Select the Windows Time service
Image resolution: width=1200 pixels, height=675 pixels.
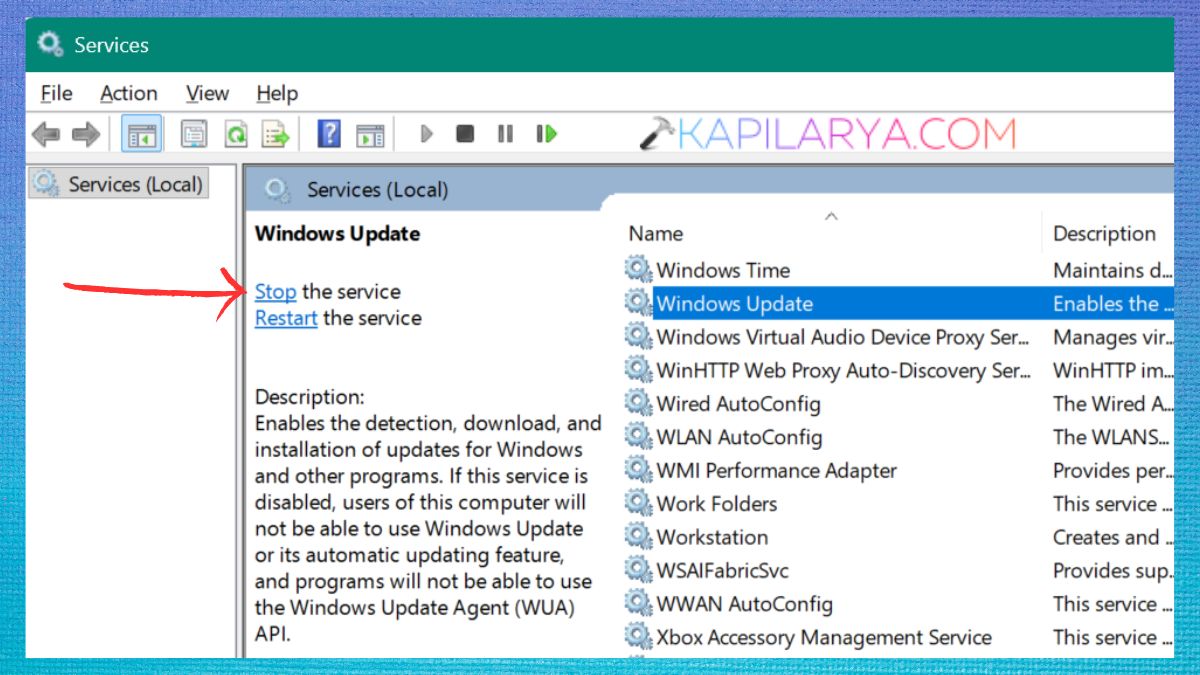click(723, 270)
